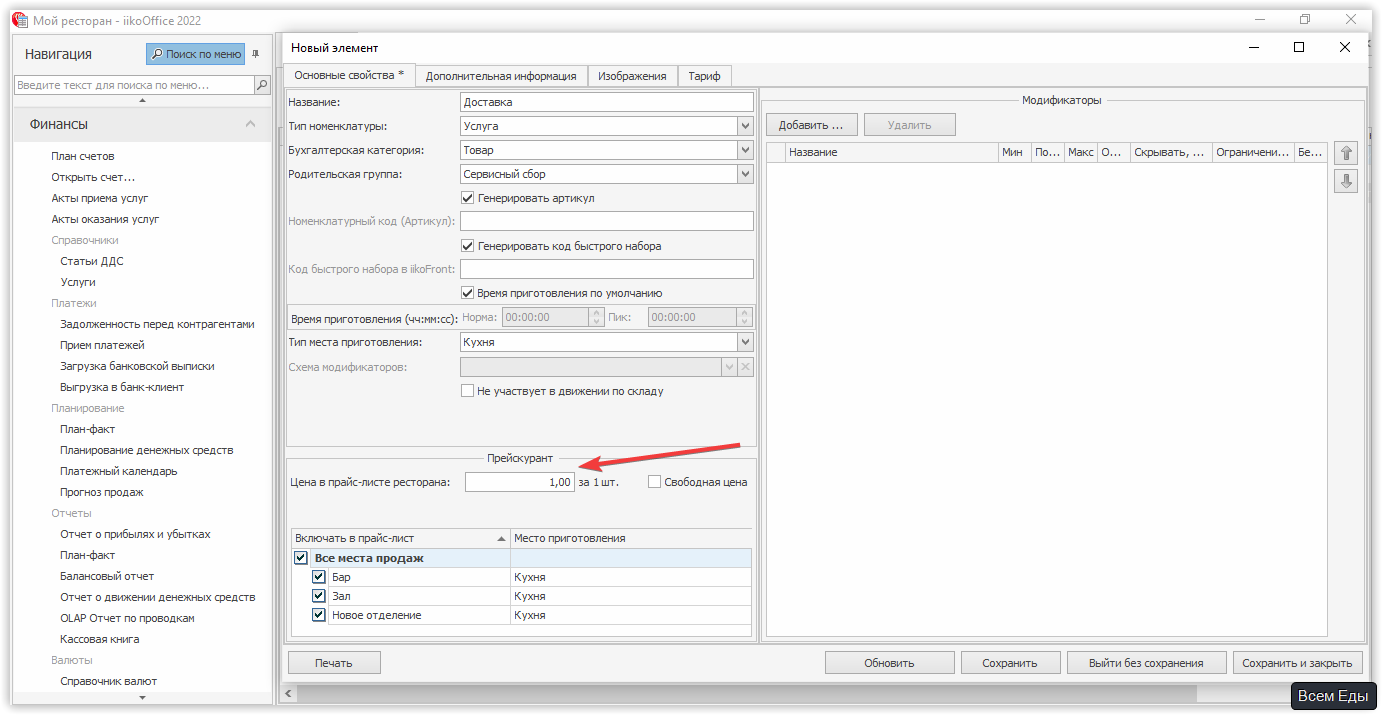Open Балансовый отчет
The image size is (1382, 715).
[105, 576]
